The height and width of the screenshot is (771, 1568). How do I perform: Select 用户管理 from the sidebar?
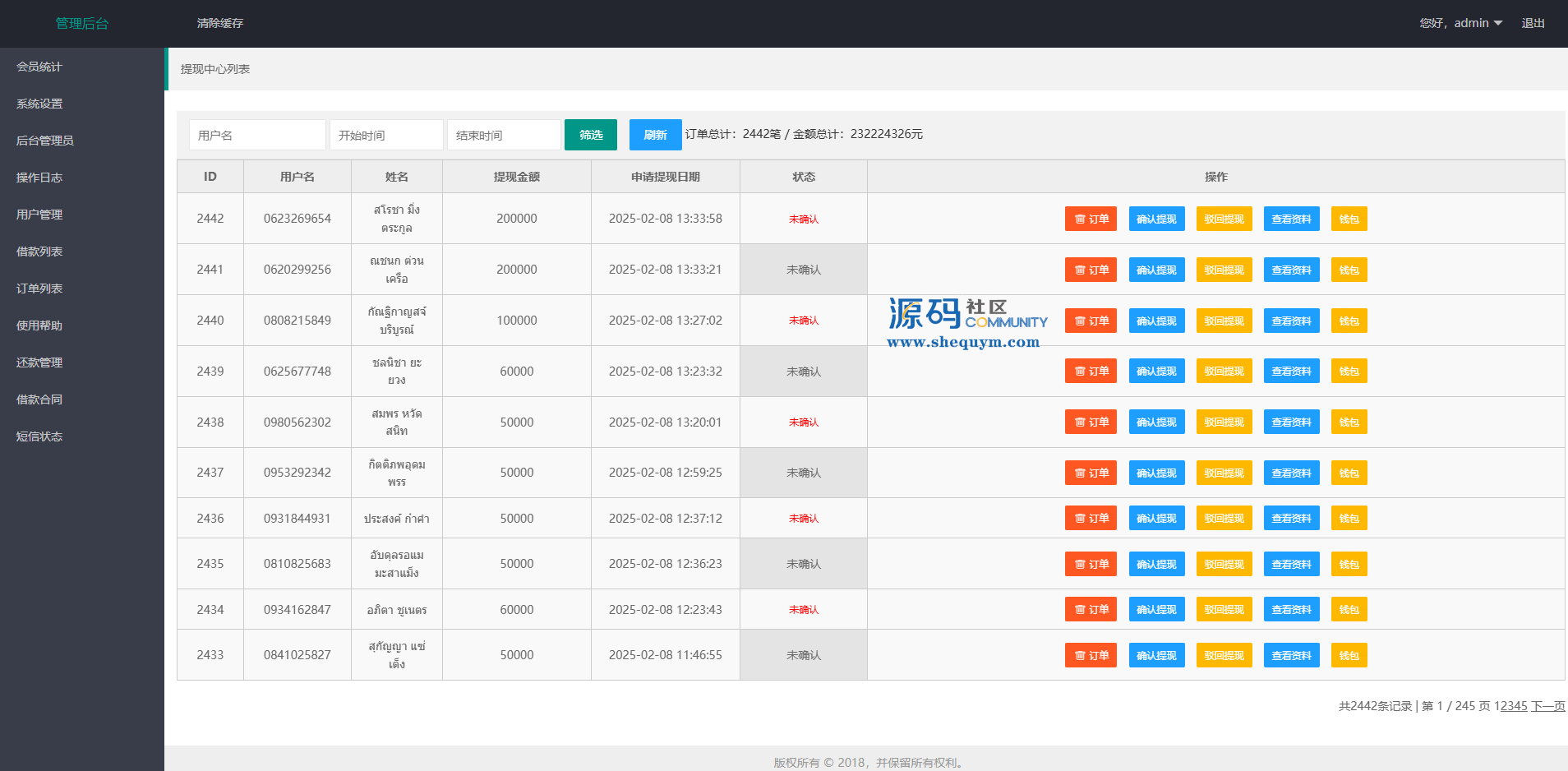click(x=39, y=215)
